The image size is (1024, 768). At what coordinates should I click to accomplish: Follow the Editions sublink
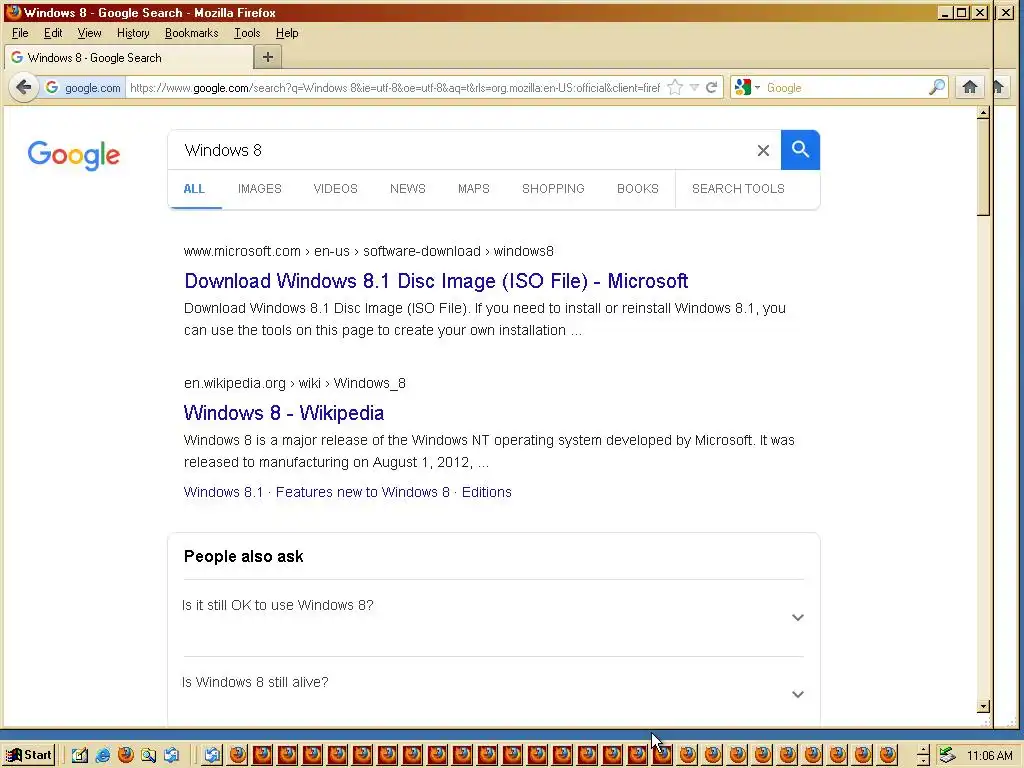[487, 492]
